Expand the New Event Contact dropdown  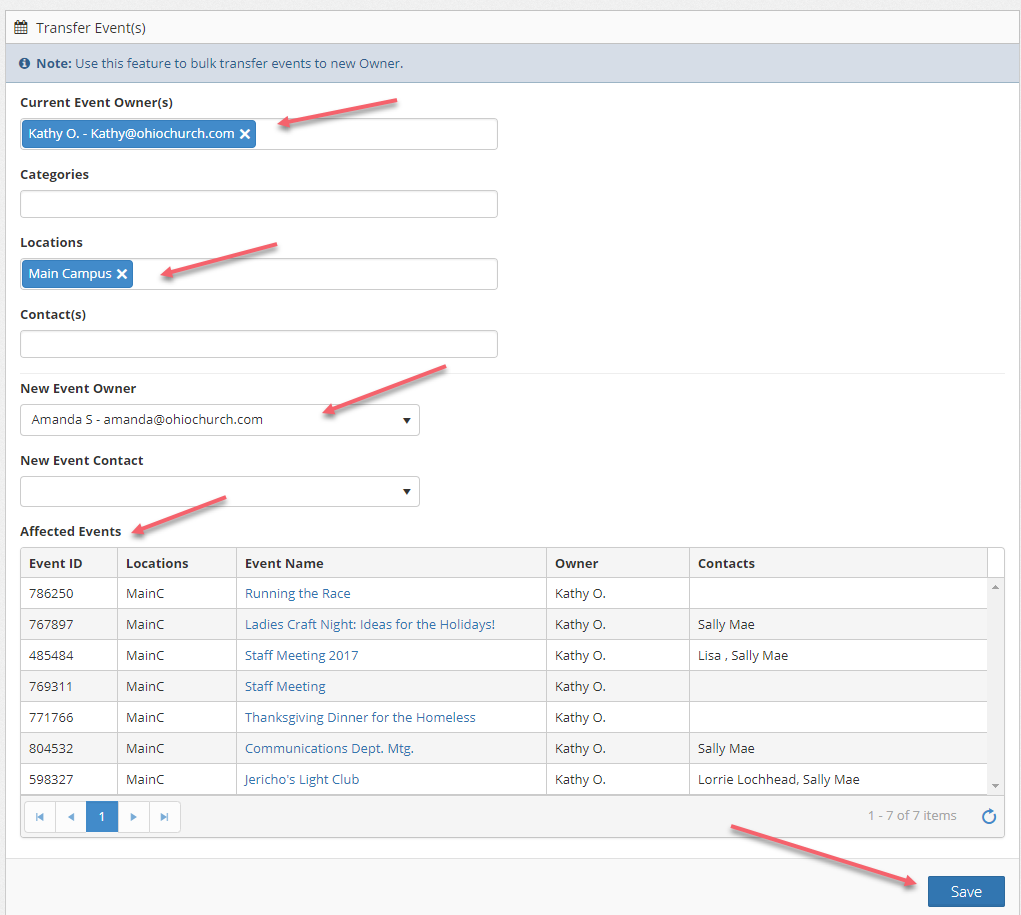point(220,491)
